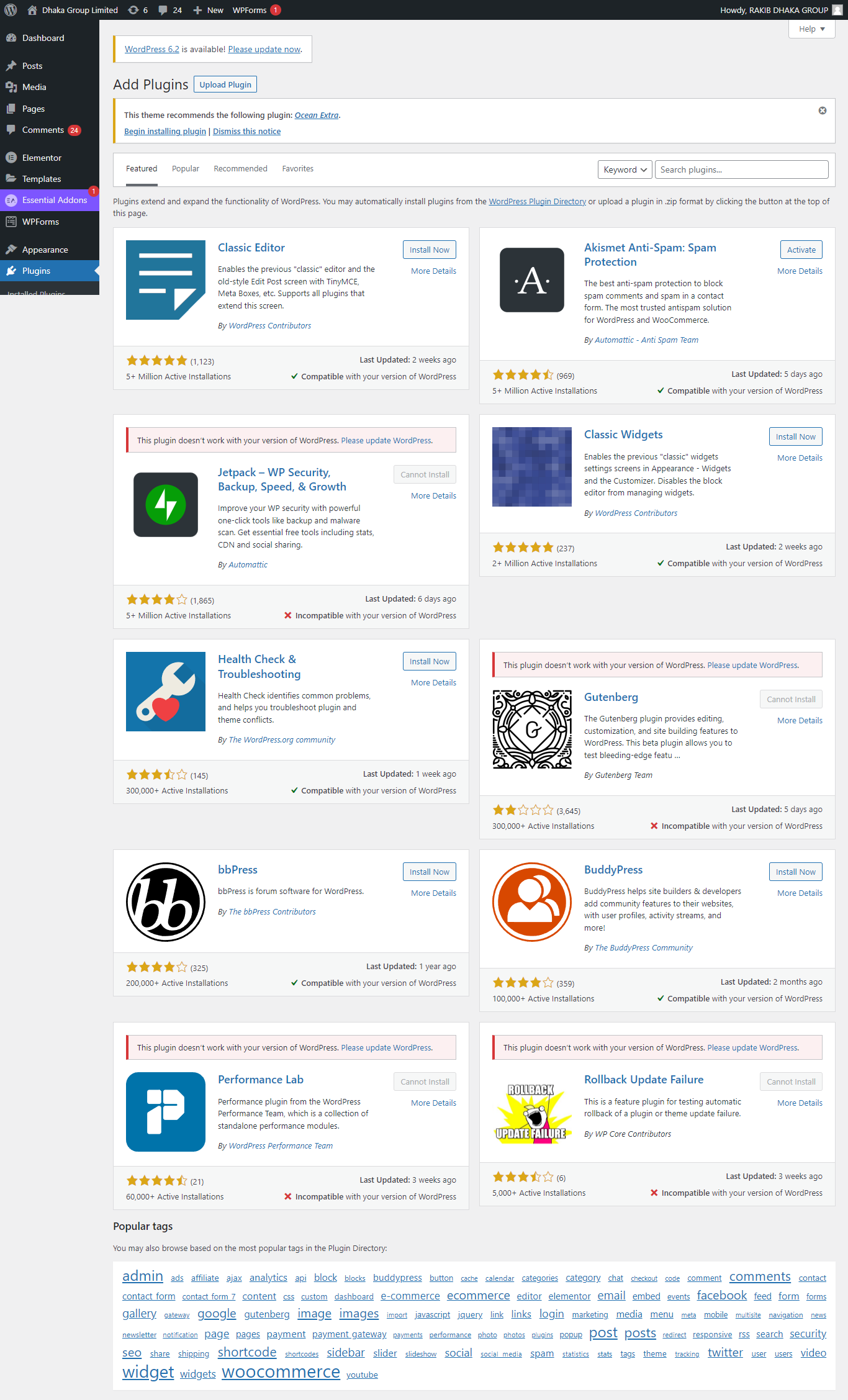Install the Classic Widgets plugin

coord(796,436)
